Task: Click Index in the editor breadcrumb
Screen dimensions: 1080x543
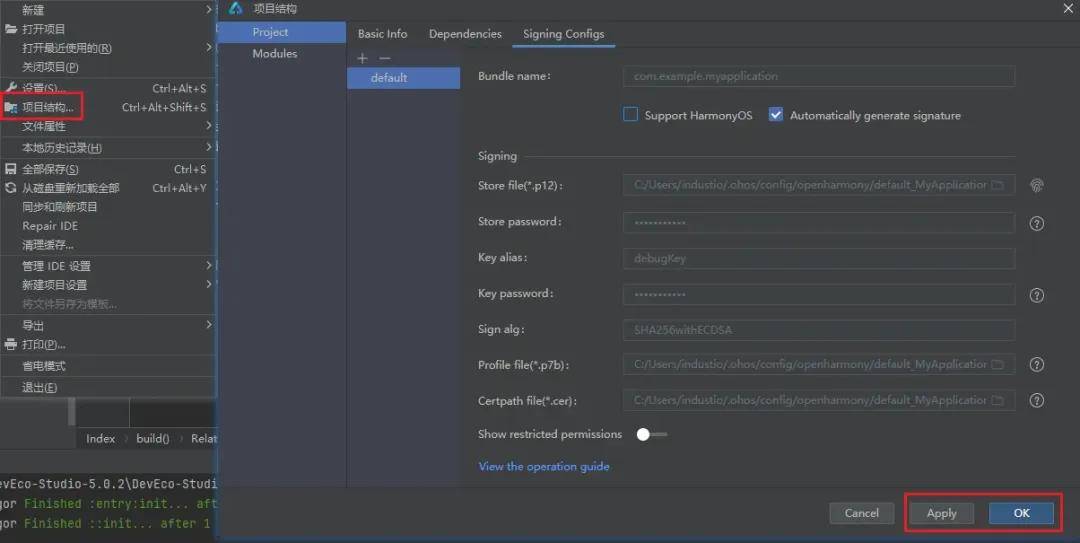Action: pos(101,438)
